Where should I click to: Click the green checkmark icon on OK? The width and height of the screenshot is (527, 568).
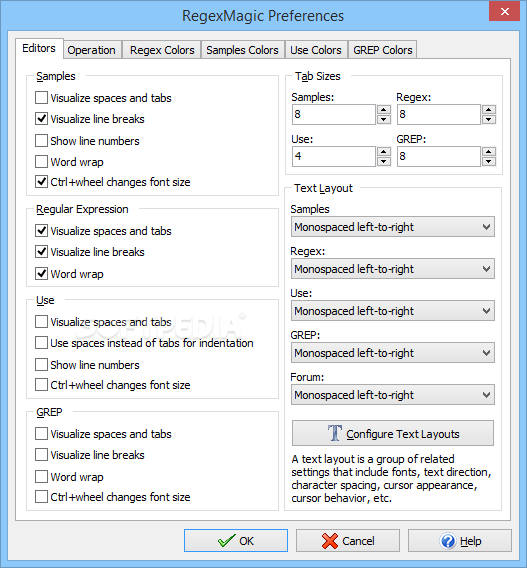pyautogui.click(x=227, y=541)
